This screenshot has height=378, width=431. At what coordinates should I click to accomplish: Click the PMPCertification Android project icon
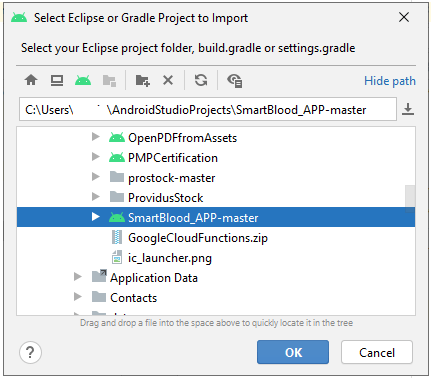117,157
